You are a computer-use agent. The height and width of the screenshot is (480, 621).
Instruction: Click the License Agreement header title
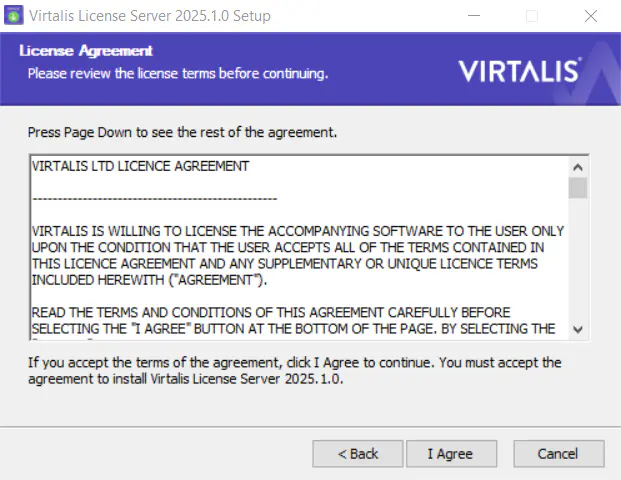pyautogui.click(x=86, y=51)
